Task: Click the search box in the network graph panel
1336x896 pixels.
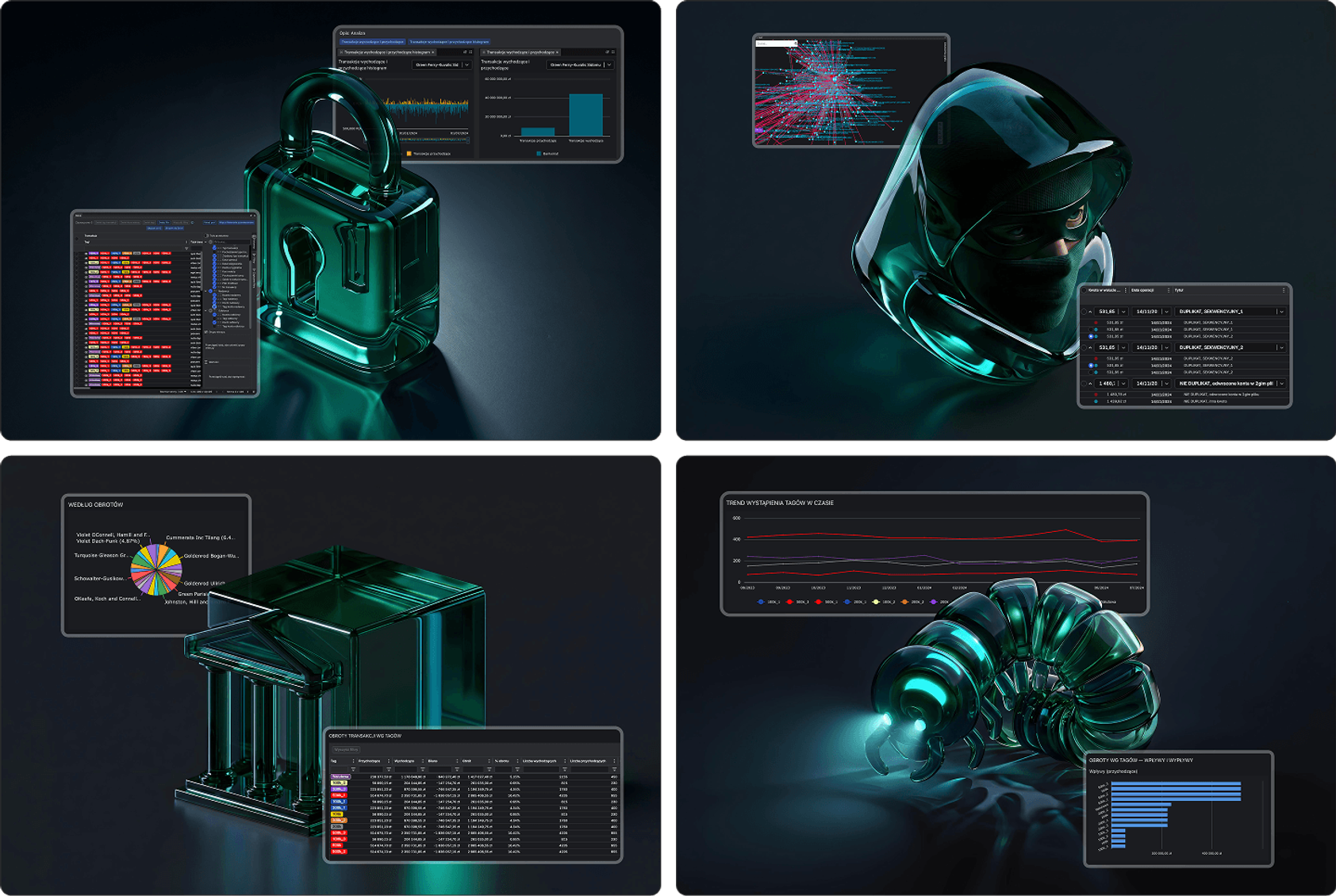Action: tap(776, 44)
